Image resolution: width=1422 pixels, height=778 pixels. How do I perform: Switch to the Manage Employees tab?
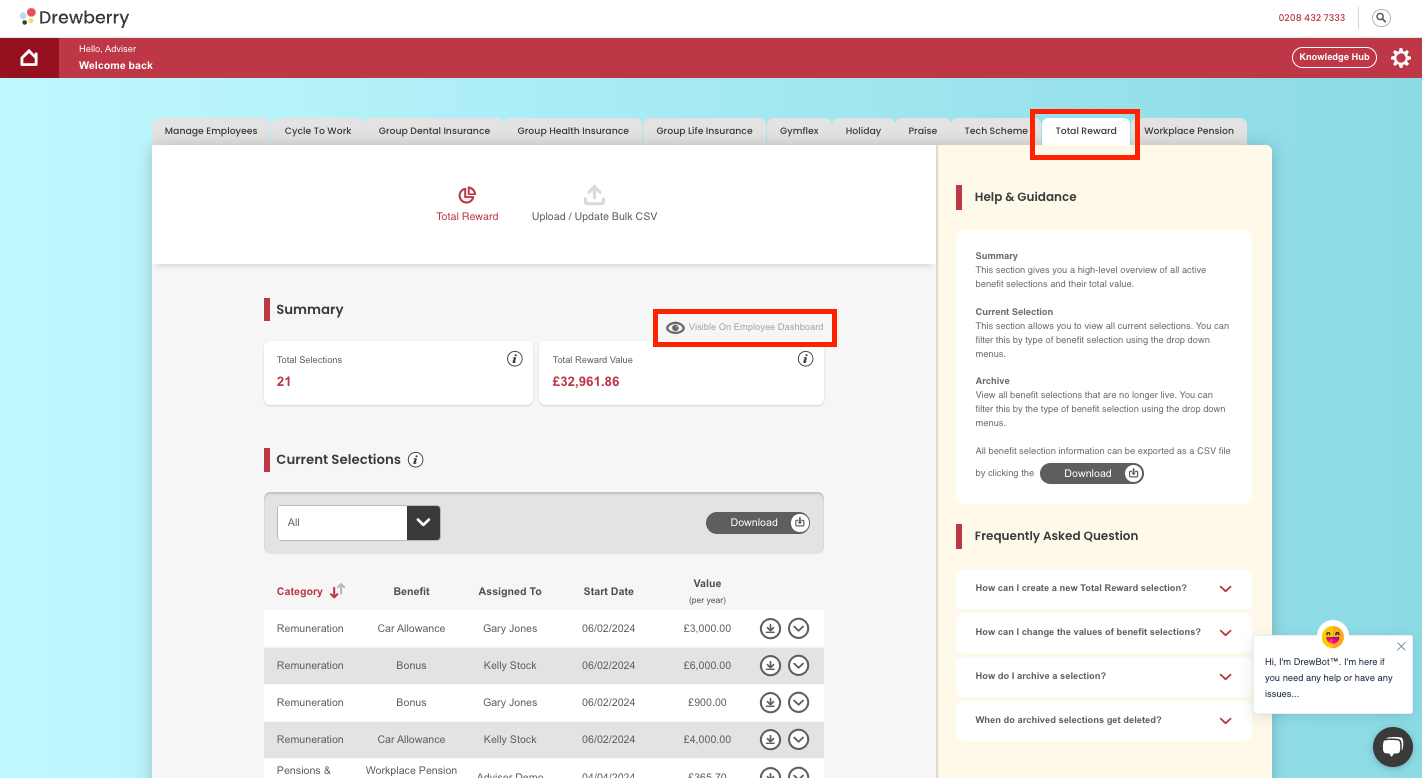(x=211, y=131)
